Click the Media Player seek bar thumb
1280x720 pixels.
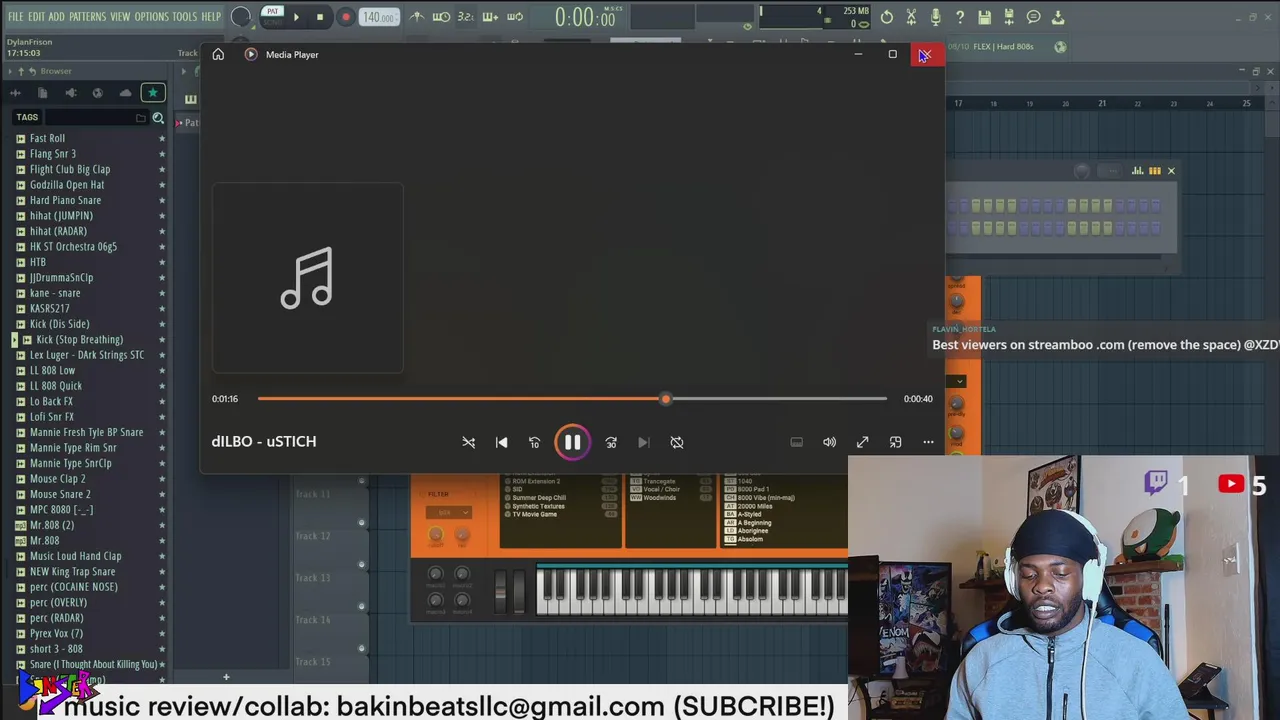click(665, 399)
